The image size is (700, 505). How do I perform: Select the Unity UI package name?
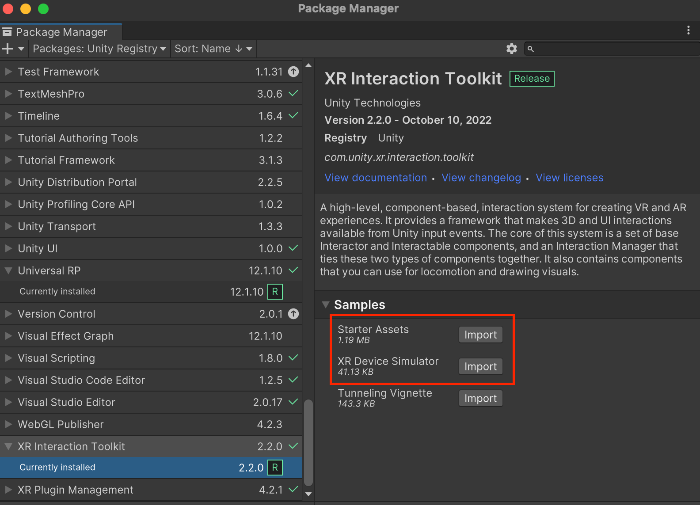(x=38, y=248)
